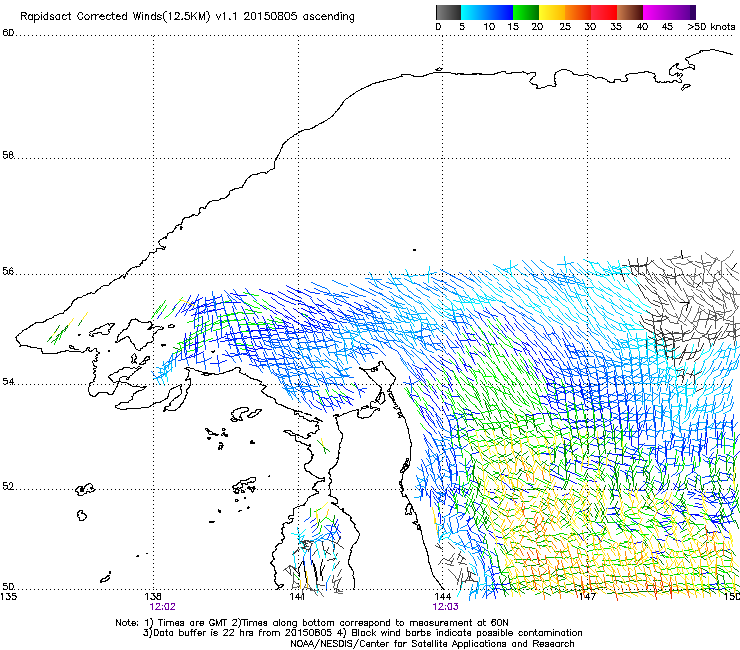Click the latitude label '54'
Image resolution: width=740 pixels, height=650 pixels.
coord(8,381)
